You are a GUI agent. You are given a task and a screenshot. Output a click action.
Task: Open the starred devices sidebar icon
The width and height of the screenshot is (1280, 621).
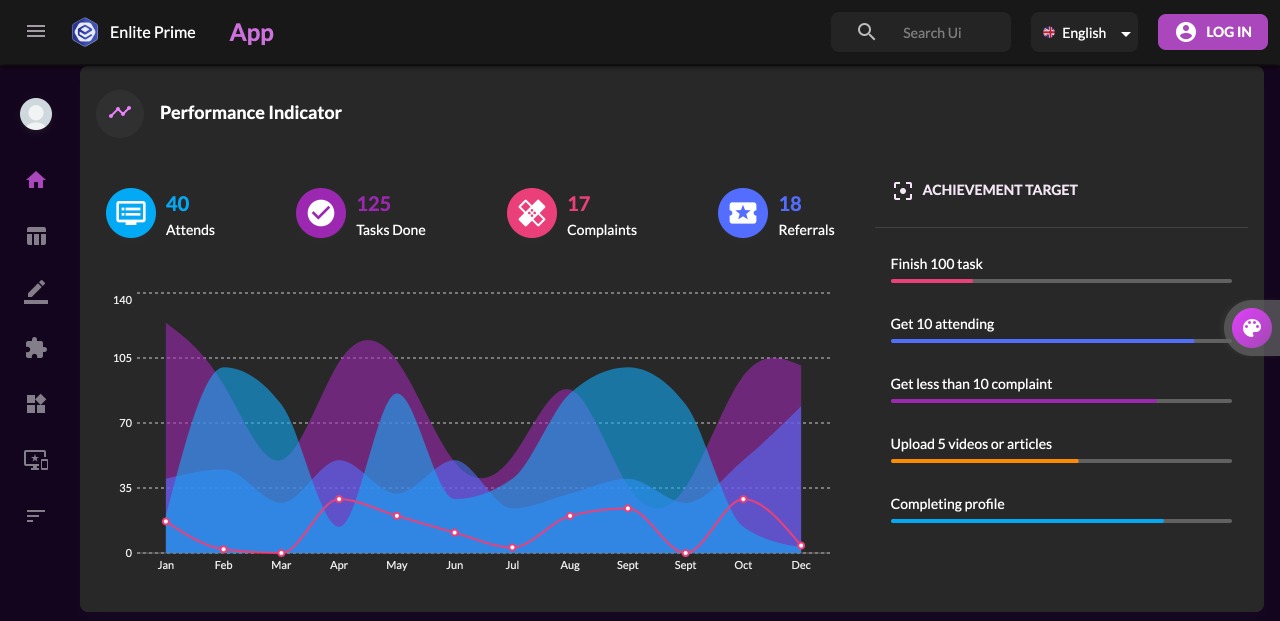pyautogui.click(x=36, y=460)
